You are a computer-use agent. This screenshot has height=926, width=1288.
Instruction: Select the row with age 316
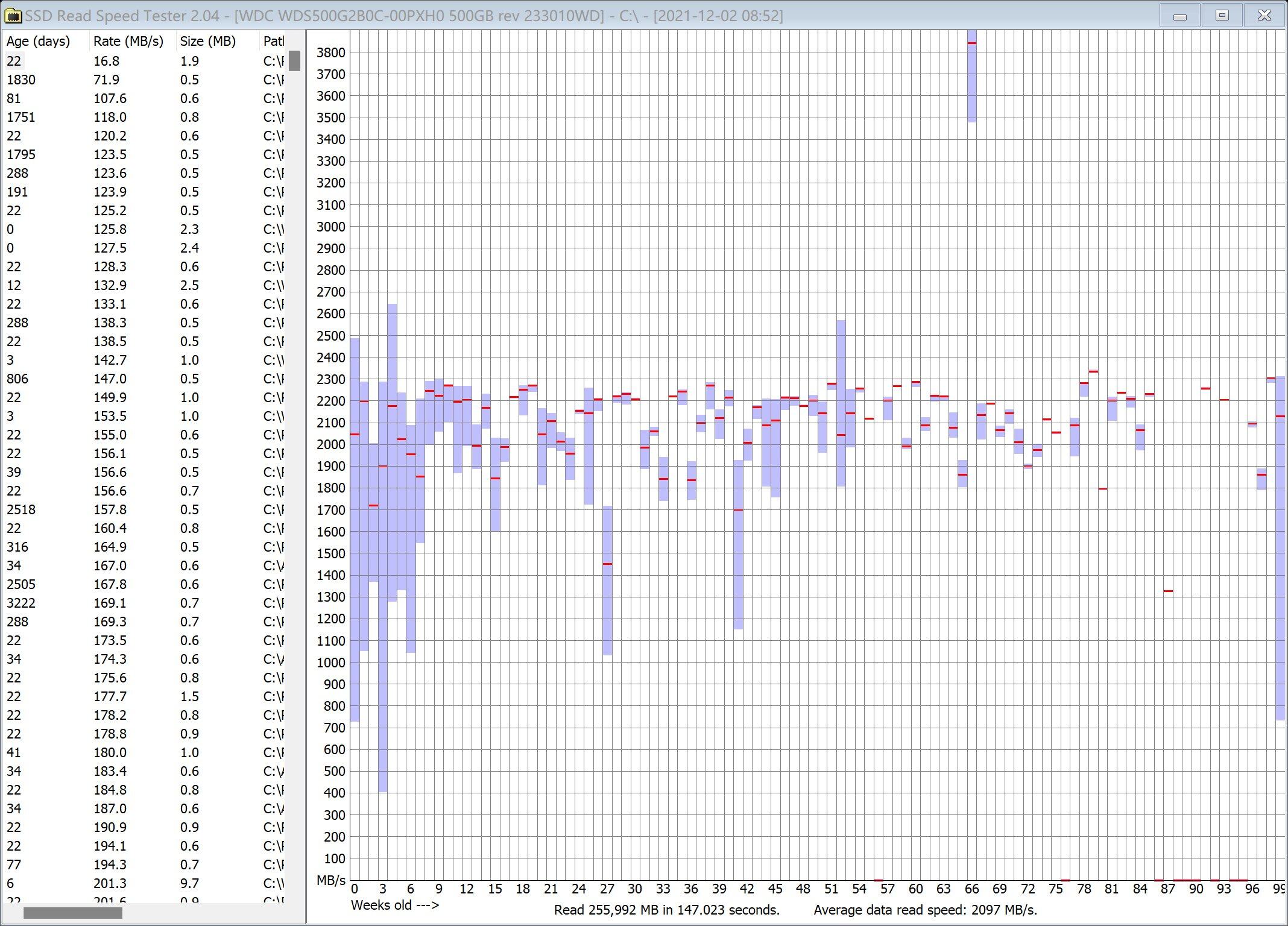click(x=144, y=547)
